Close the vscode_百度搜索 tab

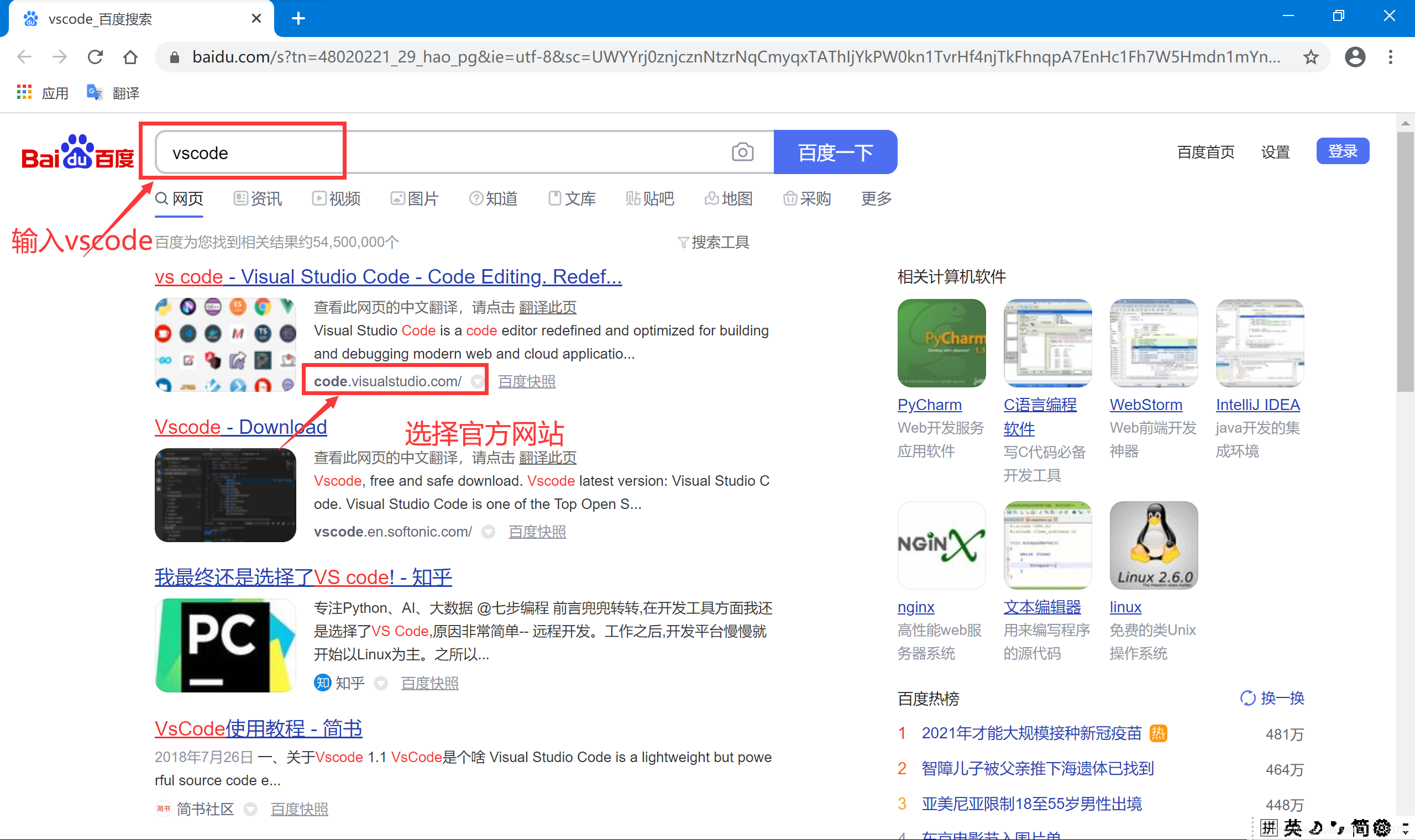[x=256, y=19]
